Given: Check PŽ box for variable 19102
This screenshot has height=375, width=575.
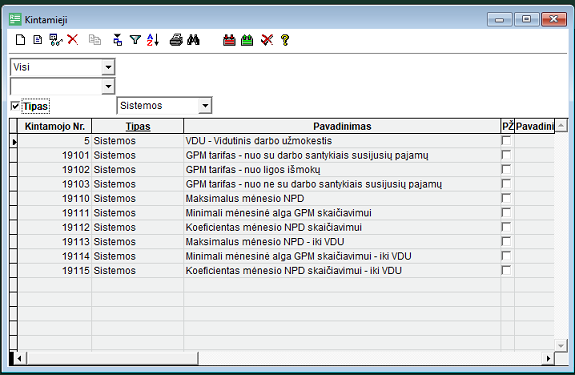Looking at the screenshot, I should point(506,169).
